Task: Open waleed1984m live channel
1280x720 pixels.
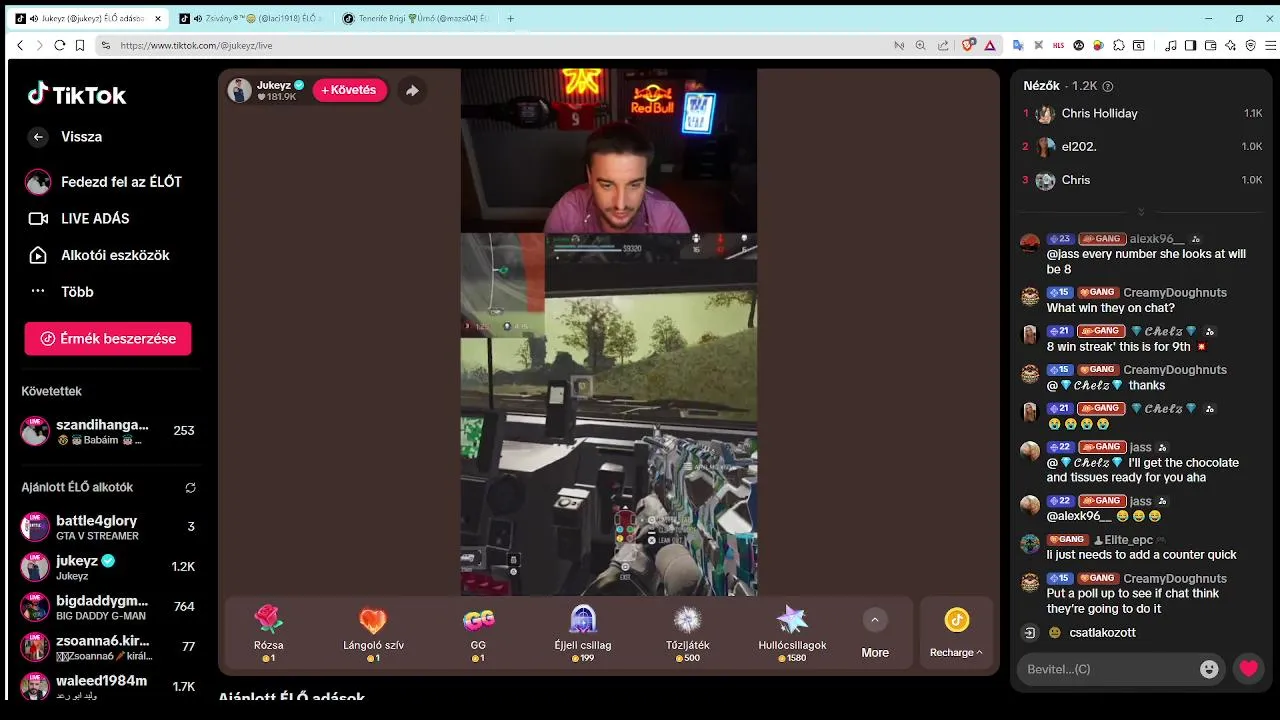Action: pos(108,687)
